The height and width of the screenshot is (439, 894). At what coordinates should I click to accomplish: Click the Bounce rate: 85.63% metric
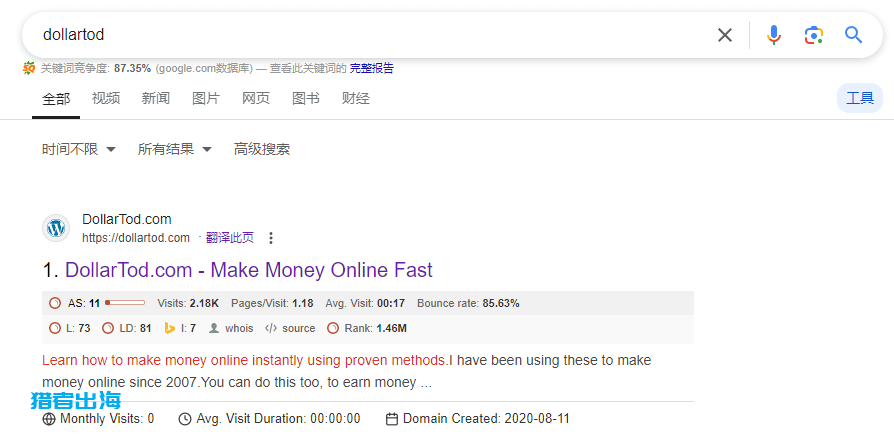(468, 303)
